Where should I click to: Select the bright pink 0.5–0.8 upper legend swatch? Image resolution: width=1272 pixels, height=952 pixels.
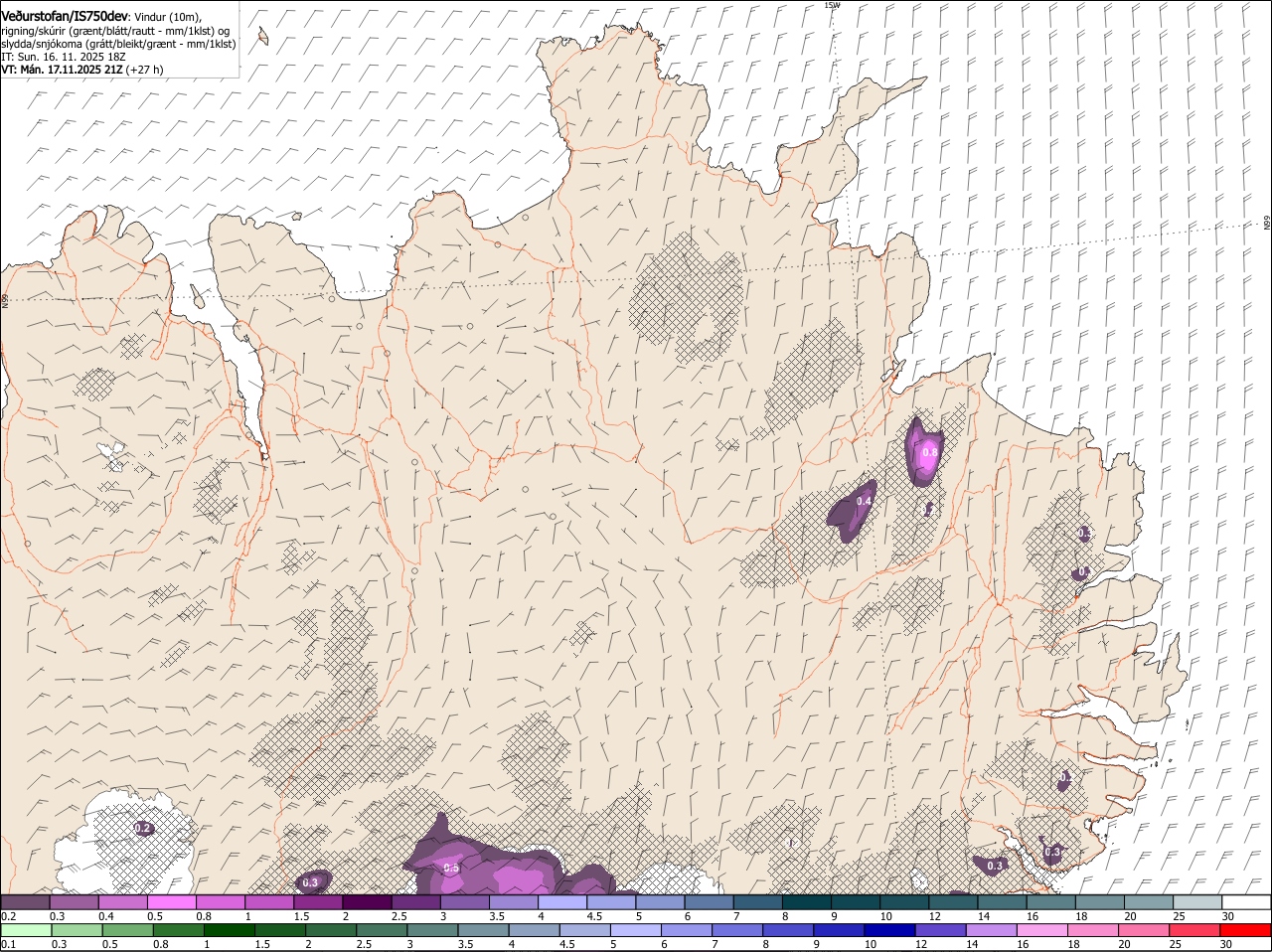coord(172,902)
